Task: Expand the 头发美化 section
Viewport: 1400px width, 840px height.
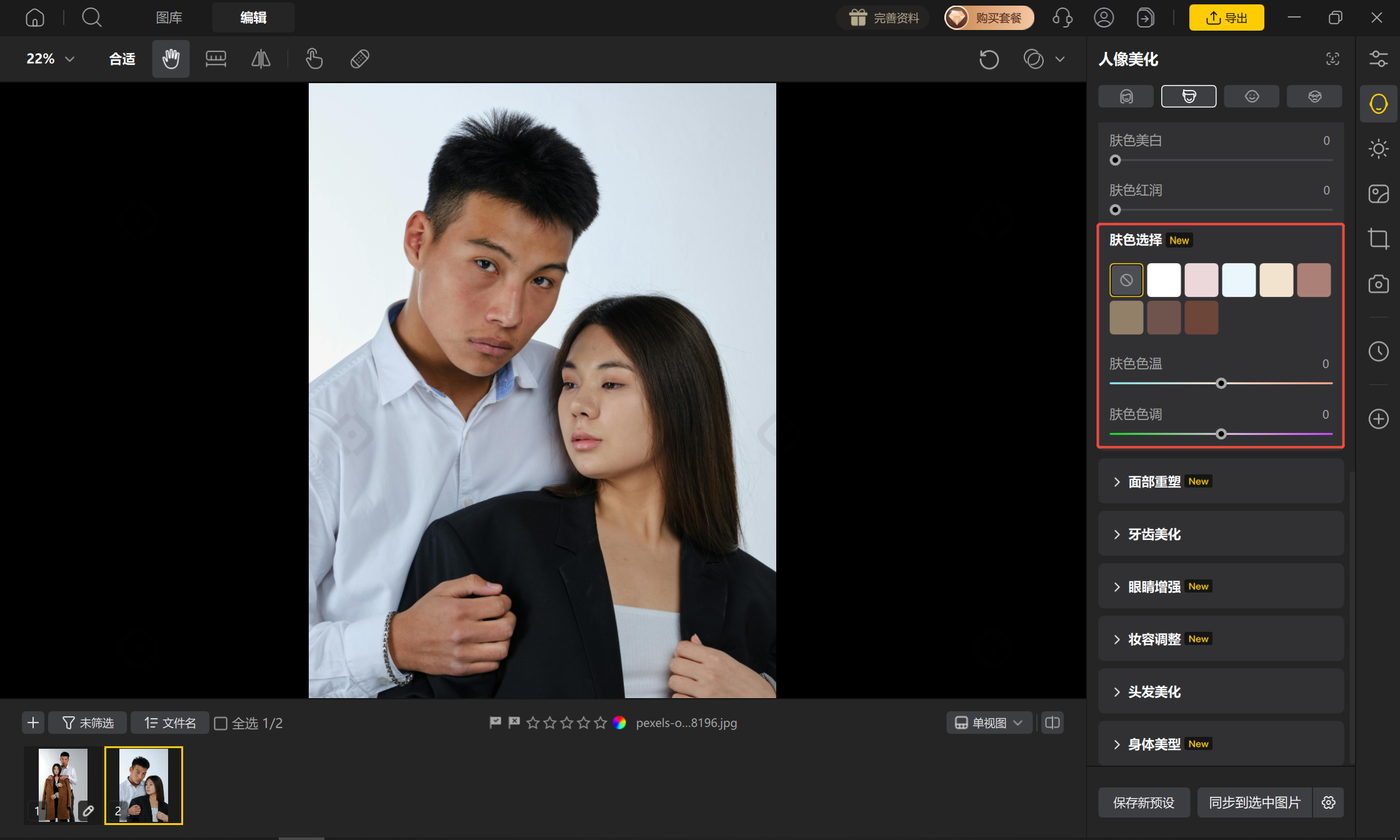Action: (1221, 691)
